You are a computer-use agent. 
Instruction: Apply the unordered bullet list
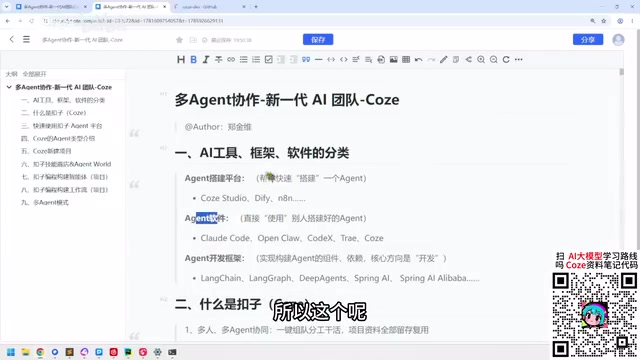coord(244,60)
